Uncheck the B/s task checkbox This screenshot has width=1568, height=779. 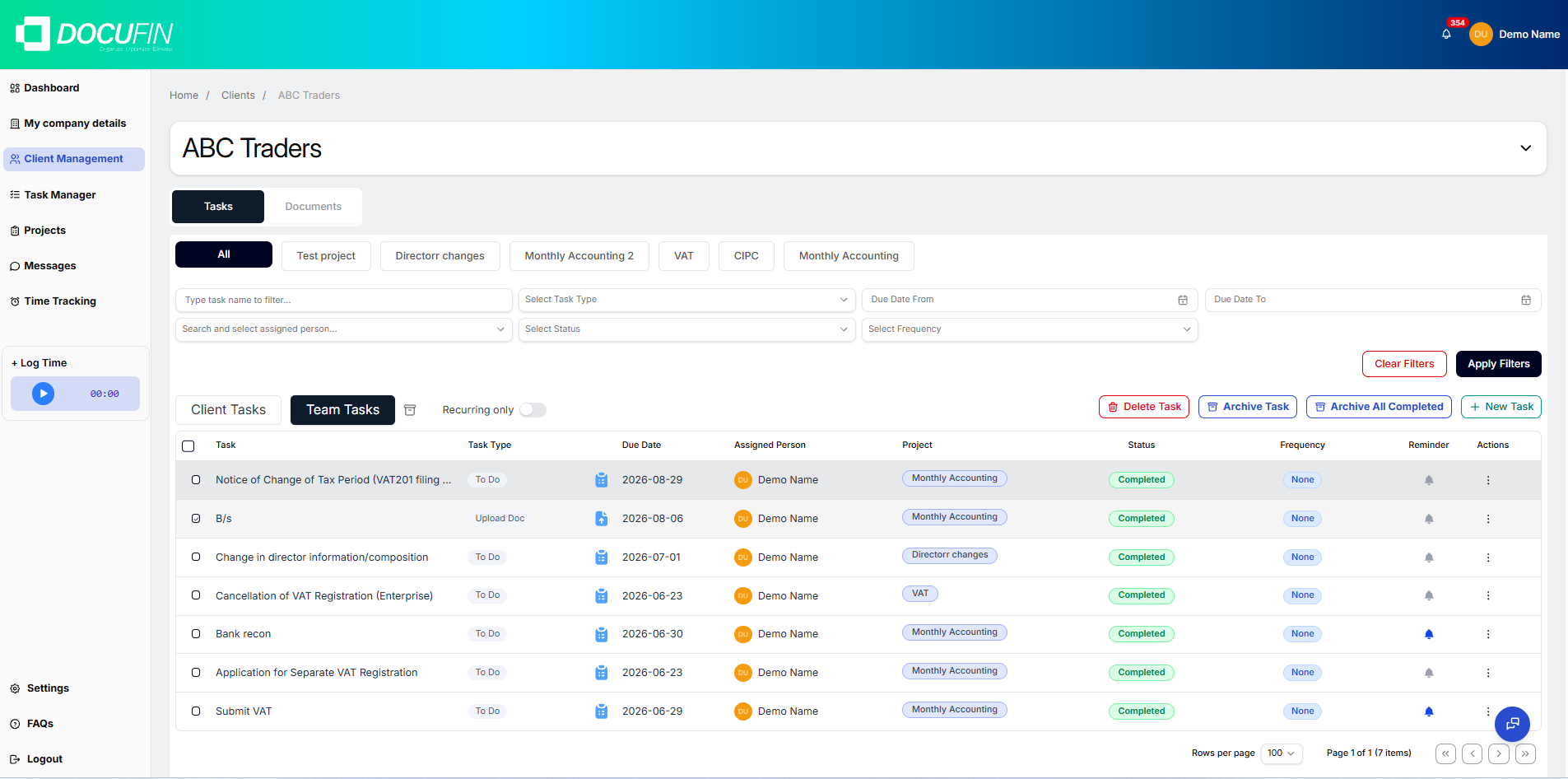pyautogui.click(x=196, y=518)
